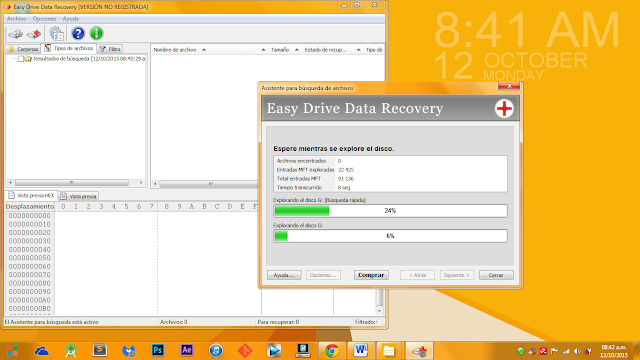
Task: Switch to the Tipos de archivos tab
Action: (x=69, y=48)
